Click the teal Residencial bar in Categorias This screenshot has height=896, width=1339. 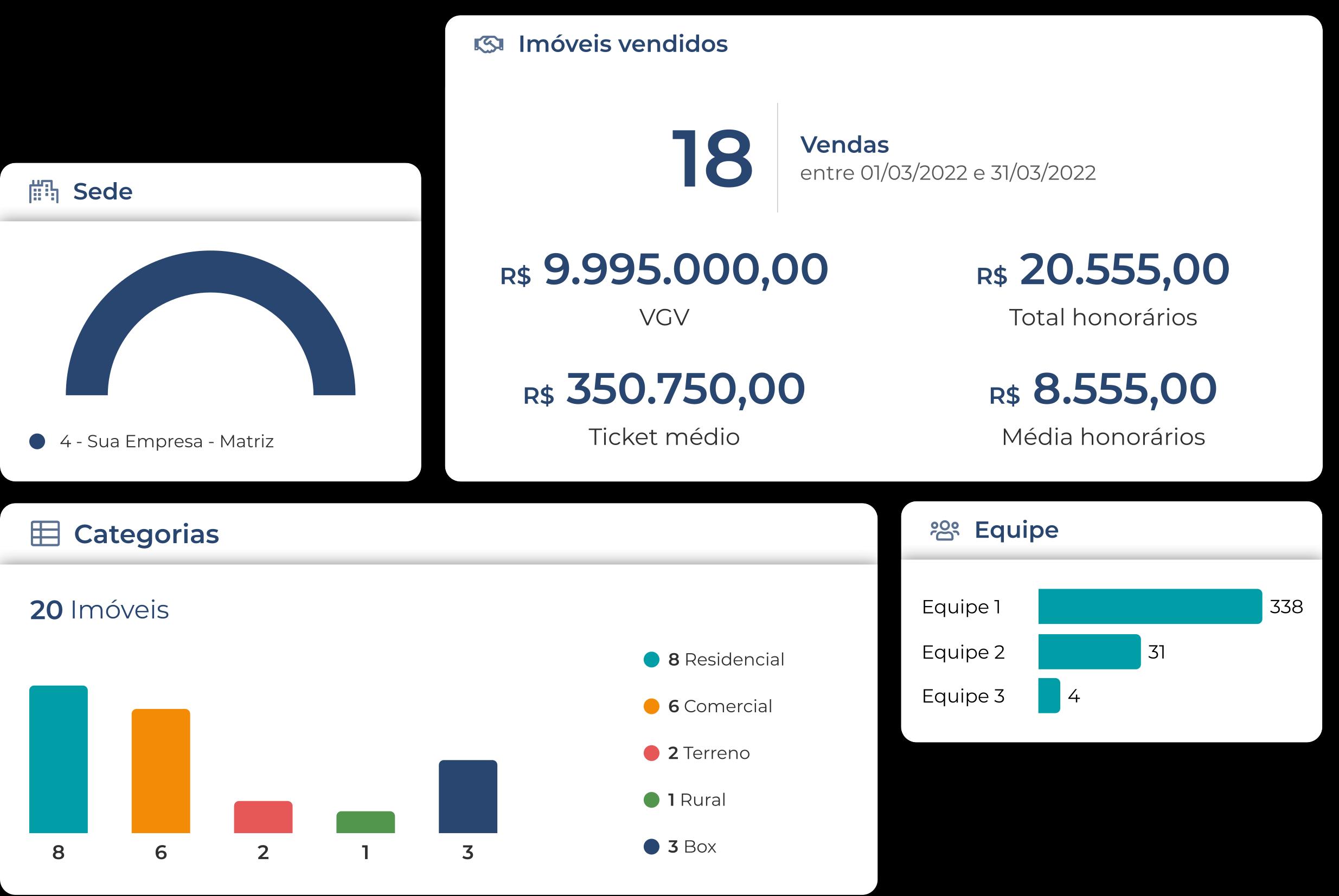59,759
